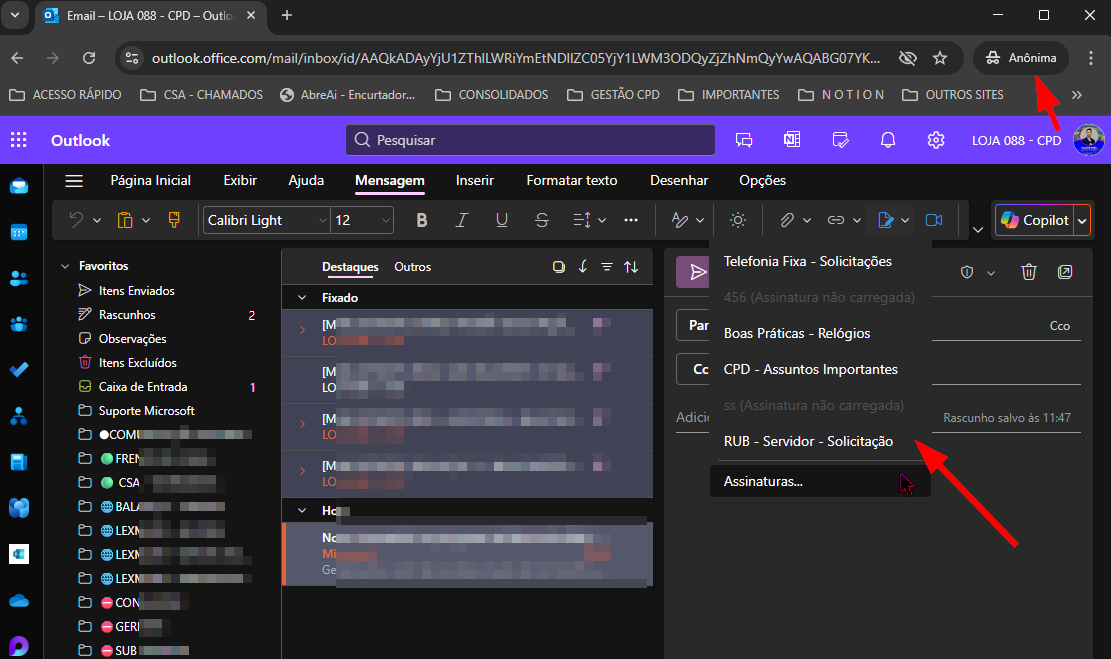Click the Signature pen icon

(x=886, y=220)
